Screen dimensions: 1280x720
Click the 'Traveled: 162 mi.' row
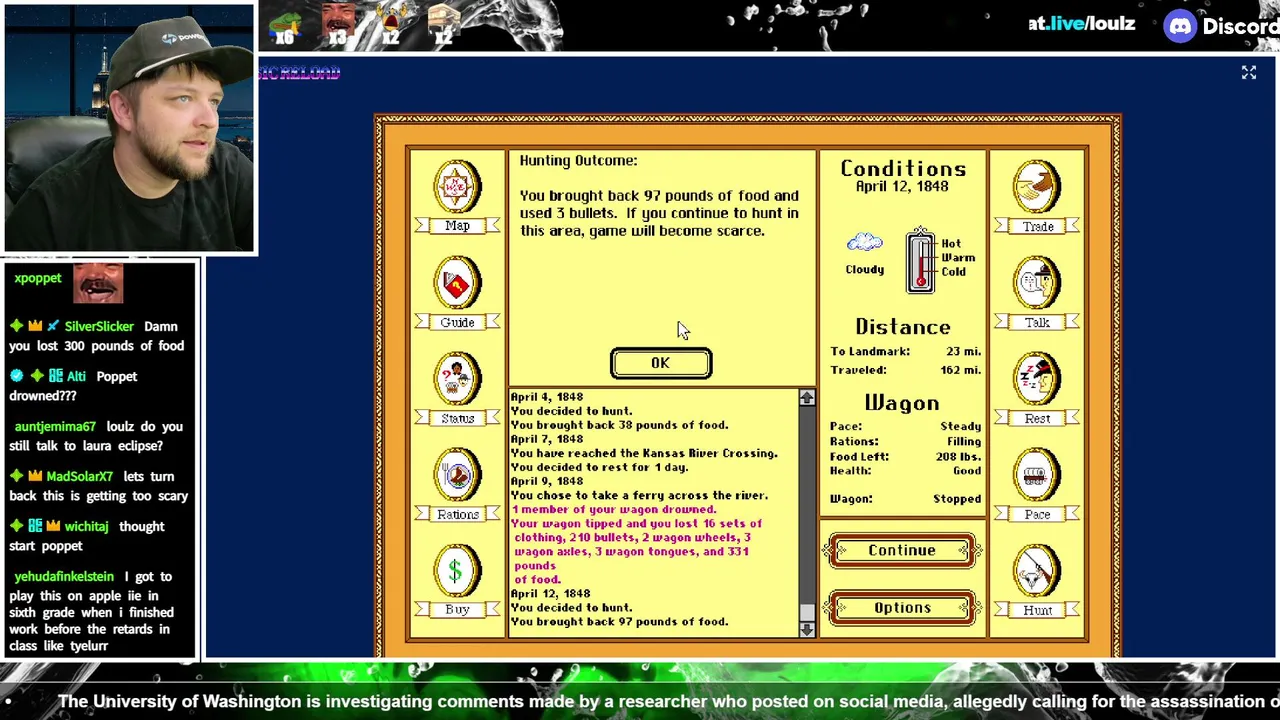pyautogui.click(x=905, y=370)
